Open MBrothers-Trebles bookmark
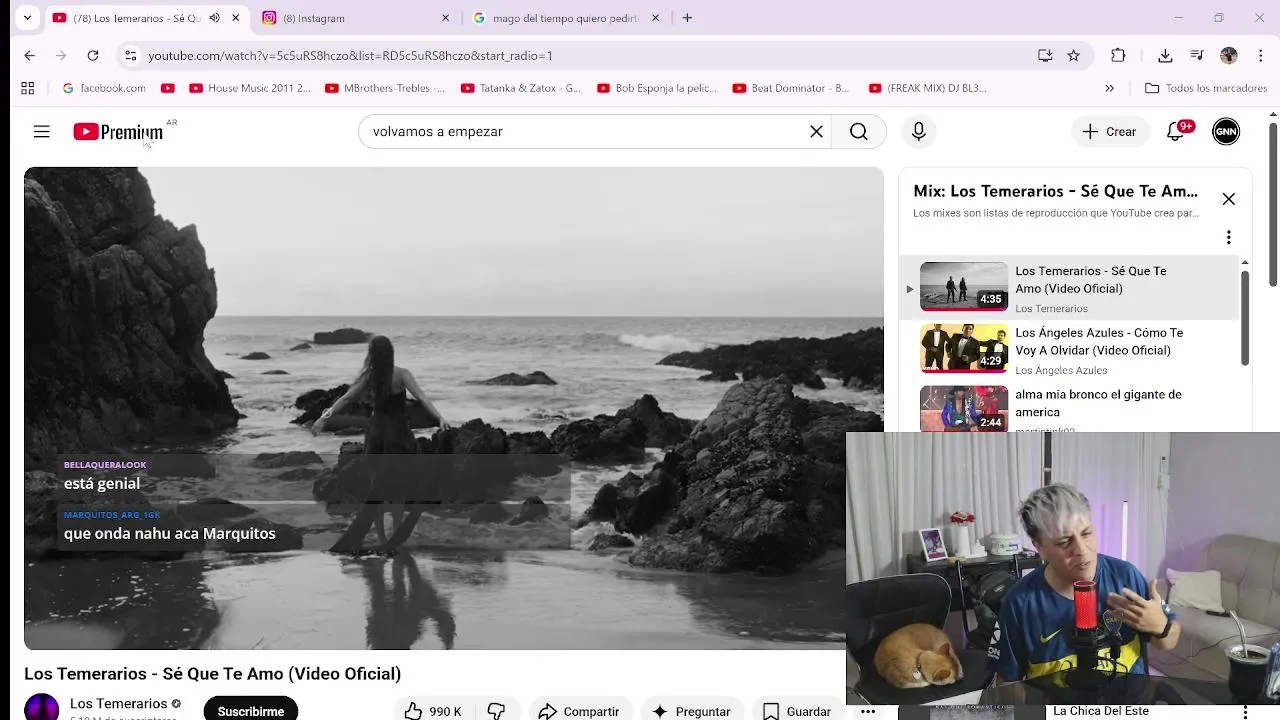This screenshot has height=720, width=1280. (385, 88)
